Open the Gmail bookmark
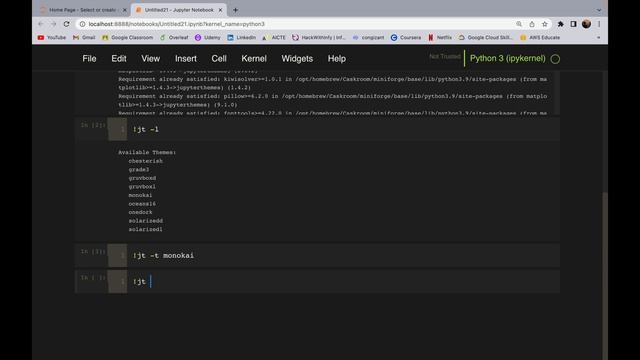 [x=84, y=38]
